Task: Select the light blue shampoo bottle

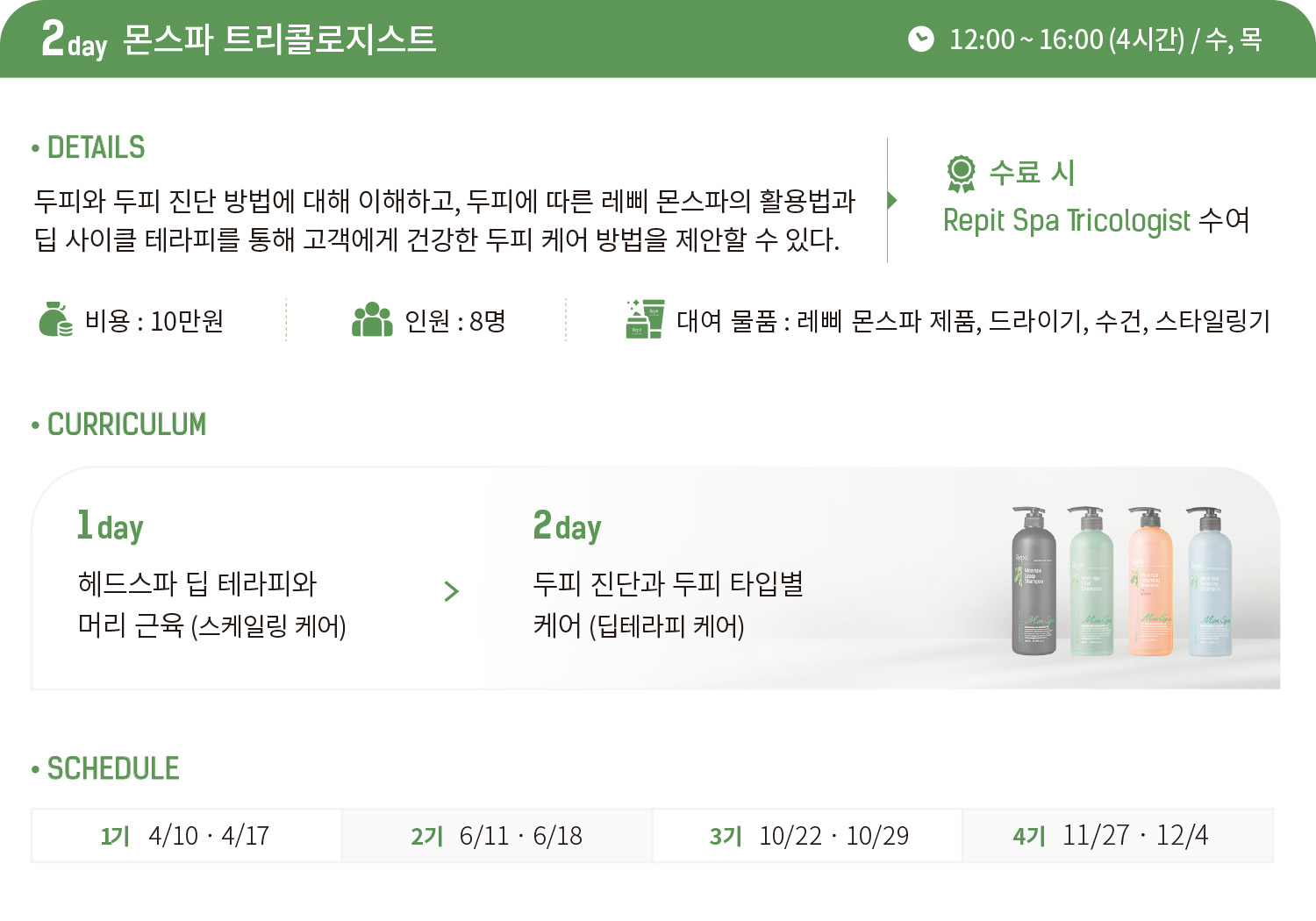Action: (x=1209, y=581)
